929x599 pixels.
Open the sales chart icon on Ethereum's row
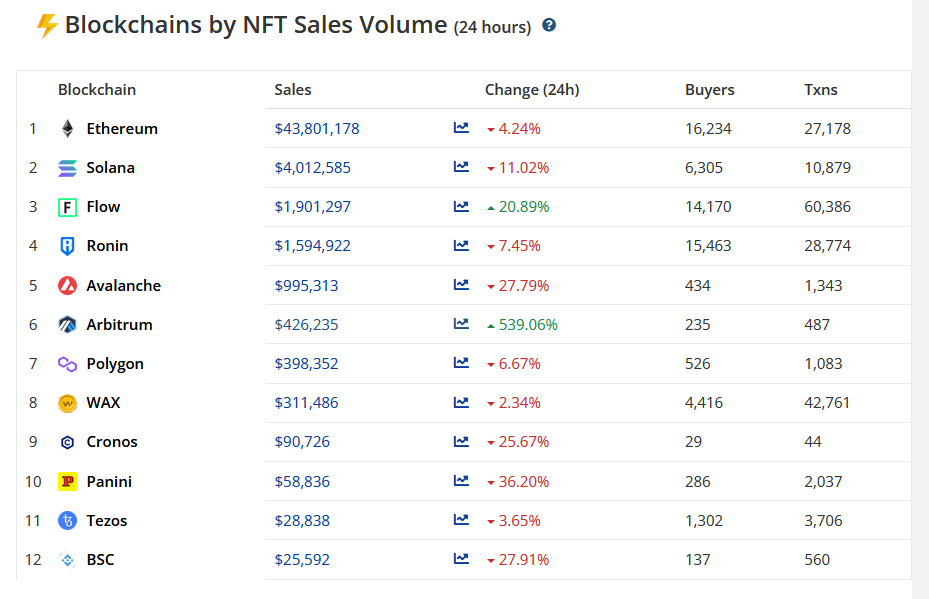click(x=461, y=128)
